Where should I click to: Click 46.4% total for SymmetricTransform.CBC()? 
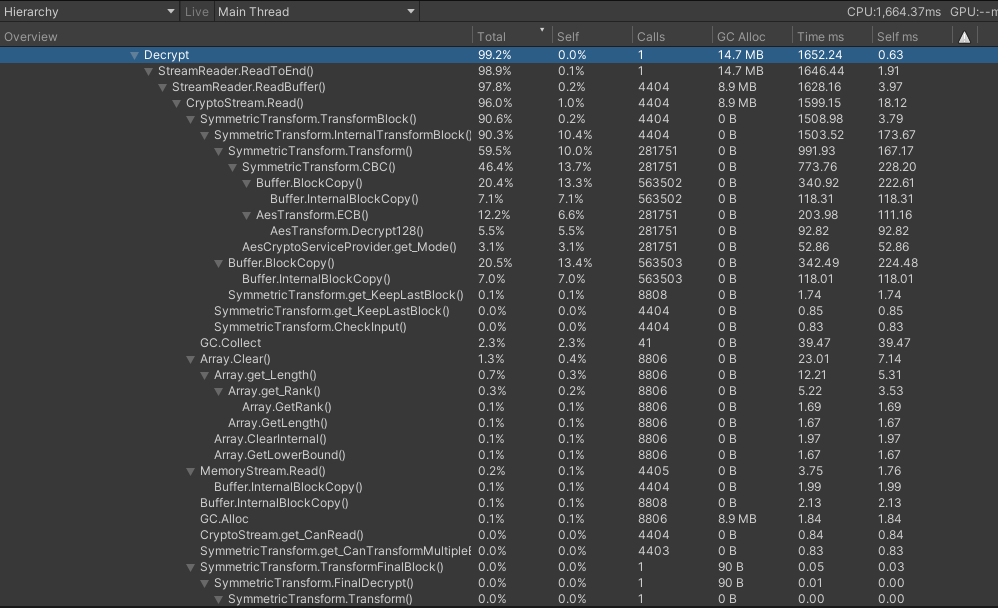(496, 167)
